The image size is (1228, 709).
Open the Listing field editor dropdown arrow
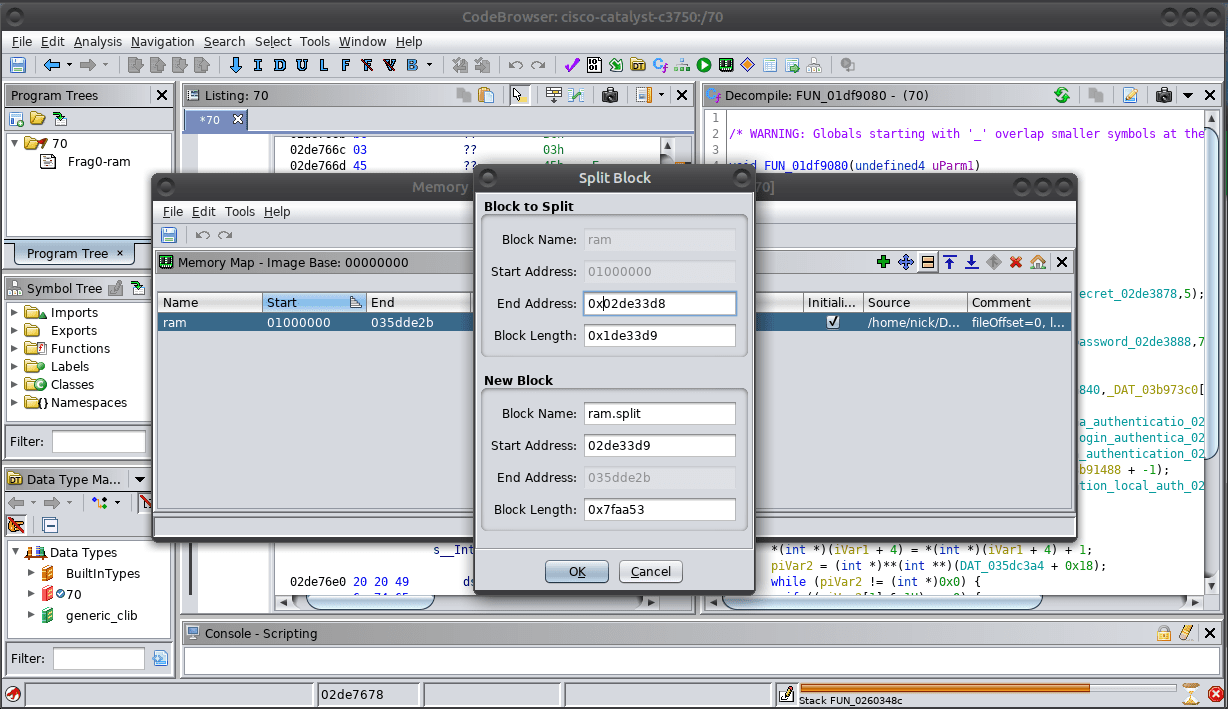659,95
